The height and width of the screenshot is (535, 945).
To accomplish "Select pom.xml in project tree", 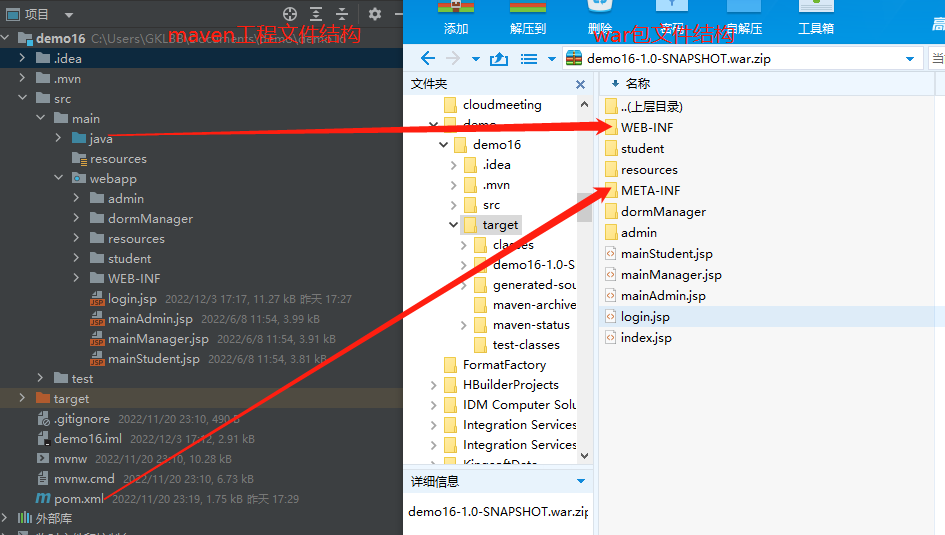I will point(70,499).
